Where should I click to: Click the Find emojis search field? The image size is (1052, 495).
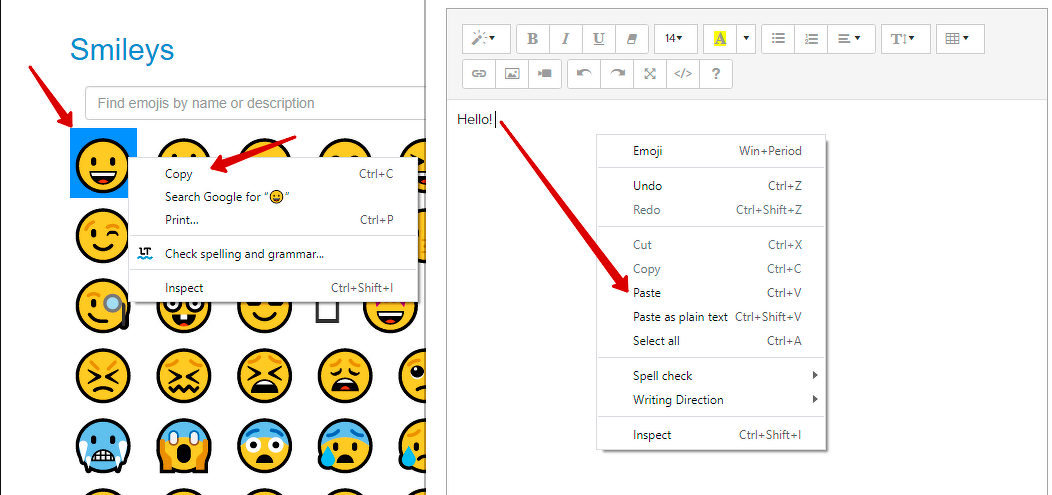[x=256, y=103]
